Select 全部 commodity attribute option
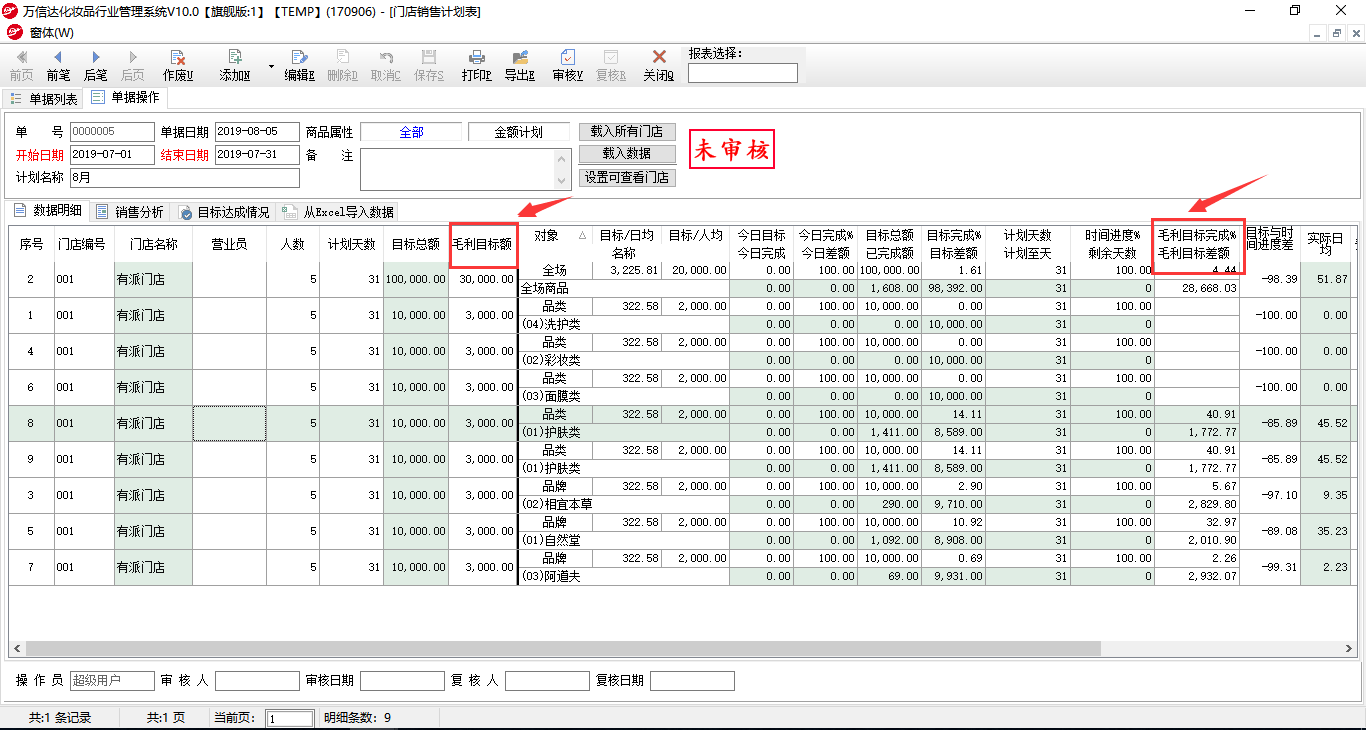Screen dimensions: 1366x730 pyautogui.click(x=411, y=132)
